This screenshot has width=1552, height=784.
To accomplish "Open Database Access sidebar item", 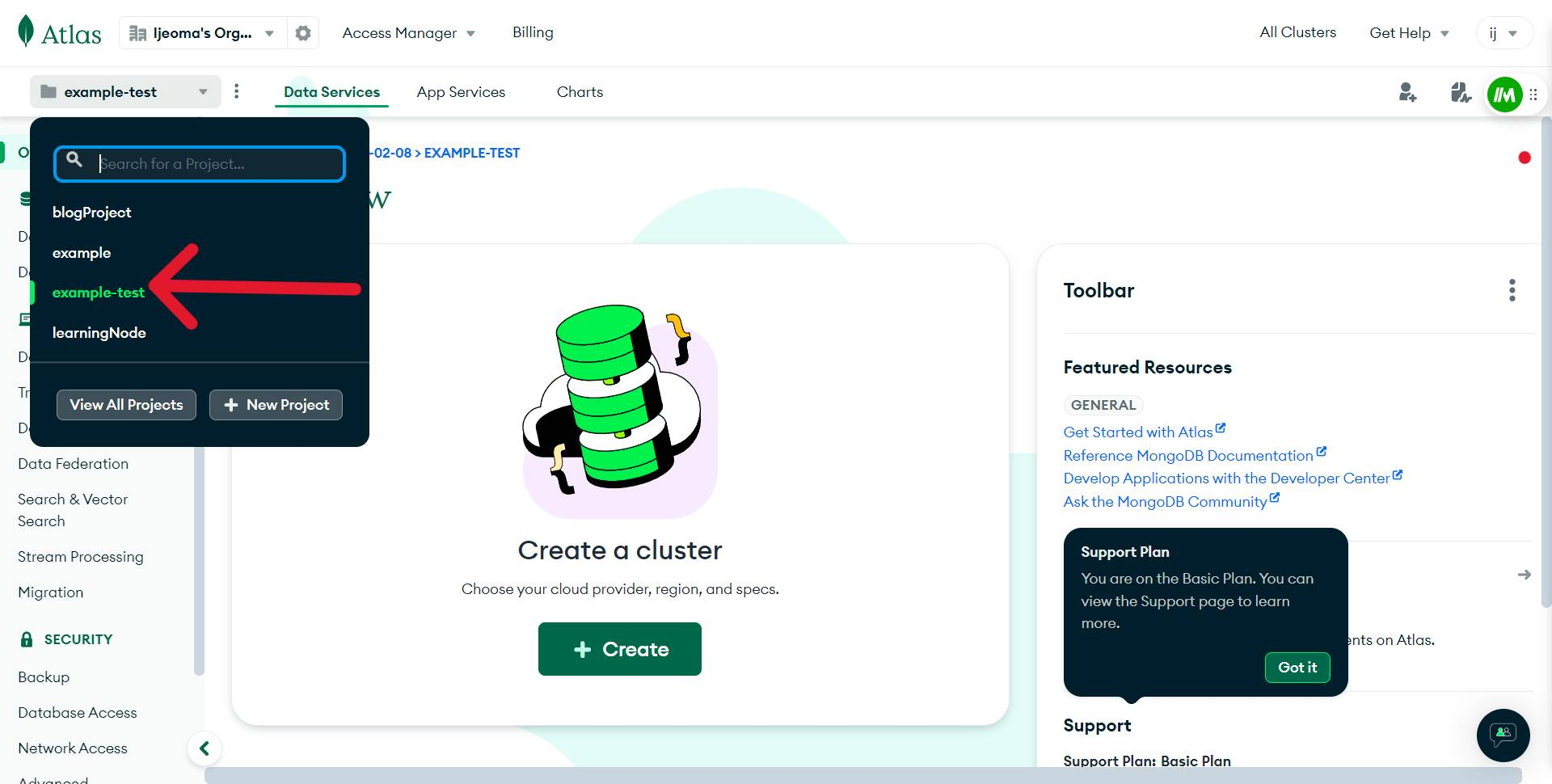I will 77,713.
